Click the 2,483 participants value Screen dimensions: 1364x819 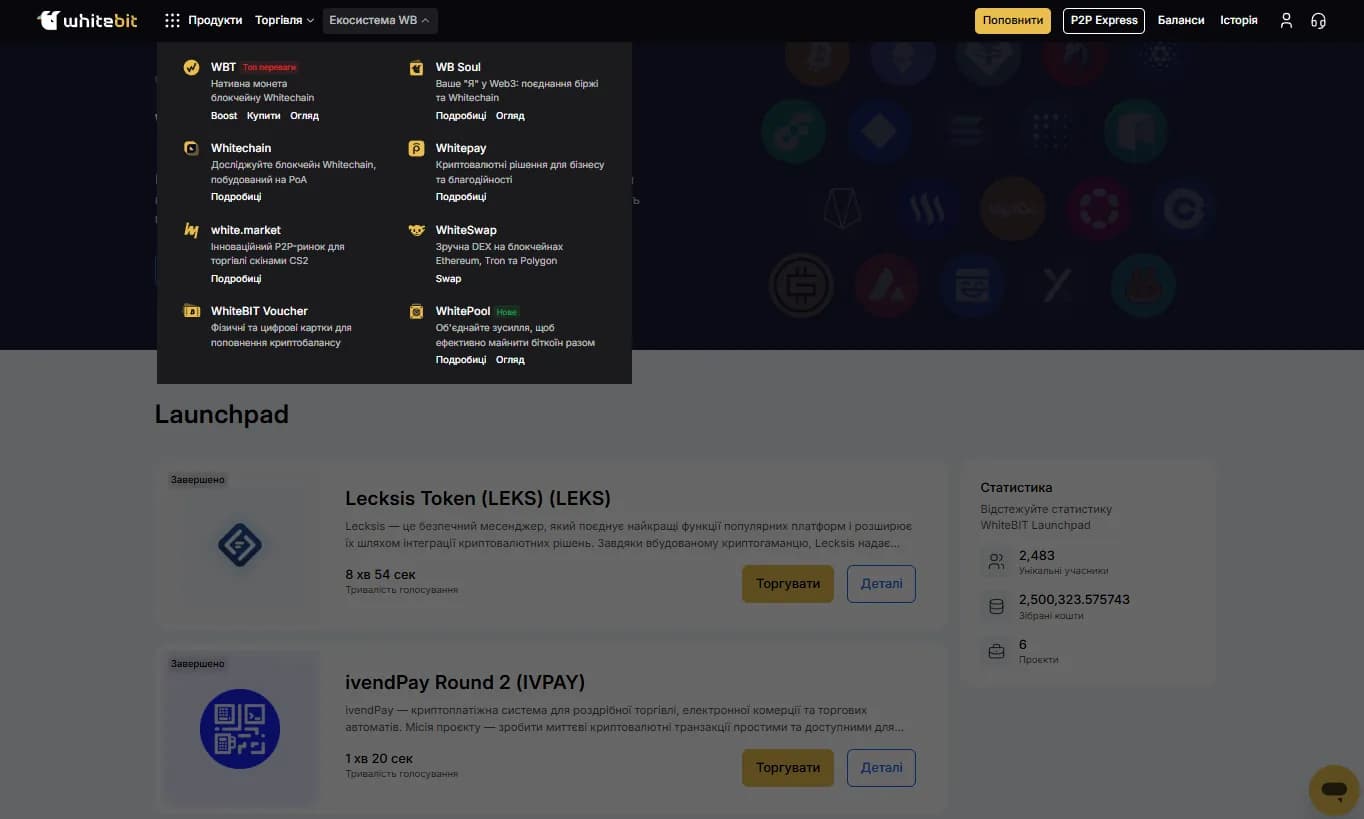(x=1037, y=555)
